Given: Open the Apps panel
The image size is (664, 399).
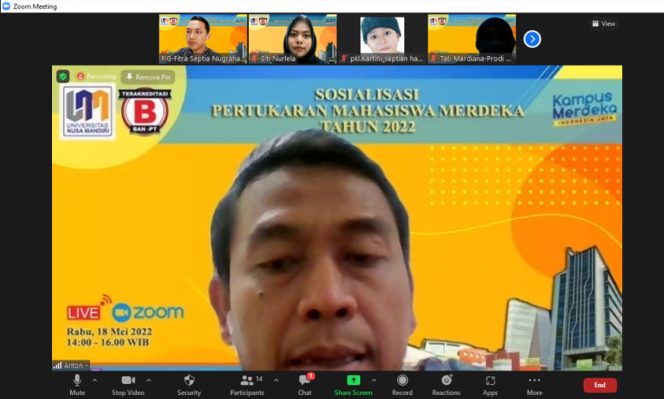Looking at the screenshot, I should click(x=490, y=385).
